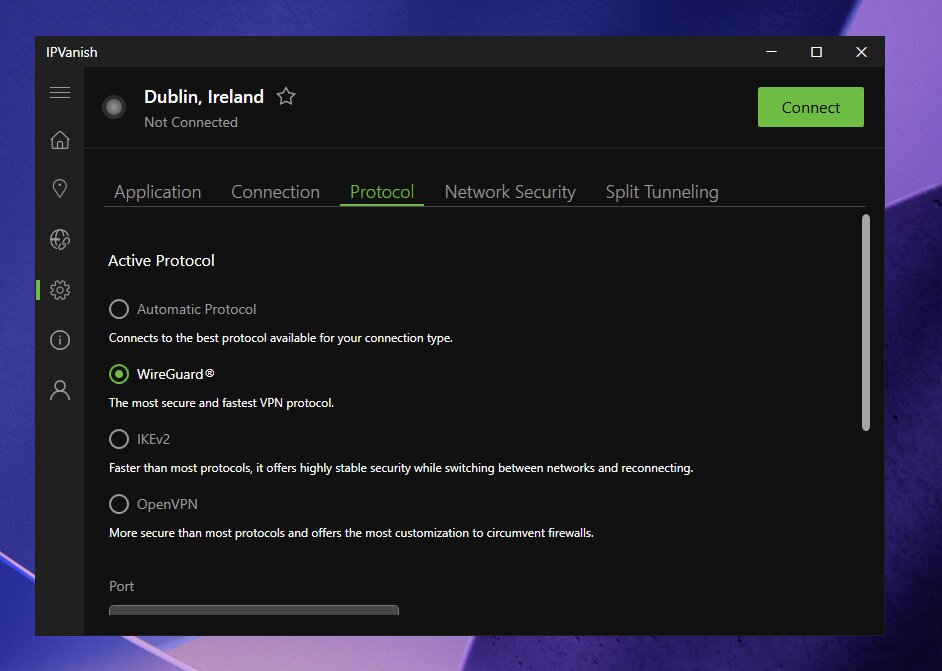The width and height of the screenshot is (942, 671).
Task: Click the green Connect button
Action: [x=810, y=107]
